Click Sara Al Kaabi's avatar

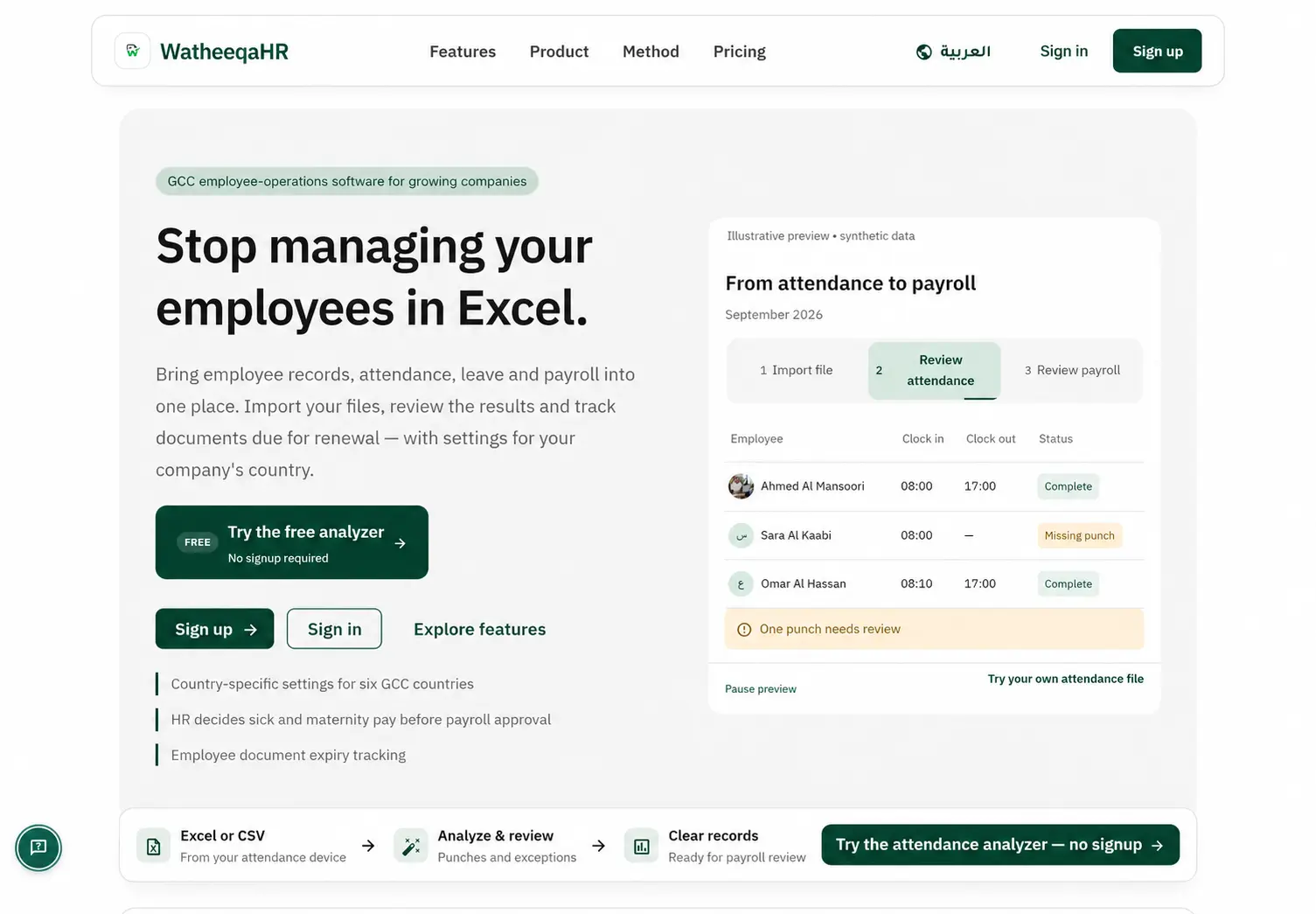(x=741, y=535)
